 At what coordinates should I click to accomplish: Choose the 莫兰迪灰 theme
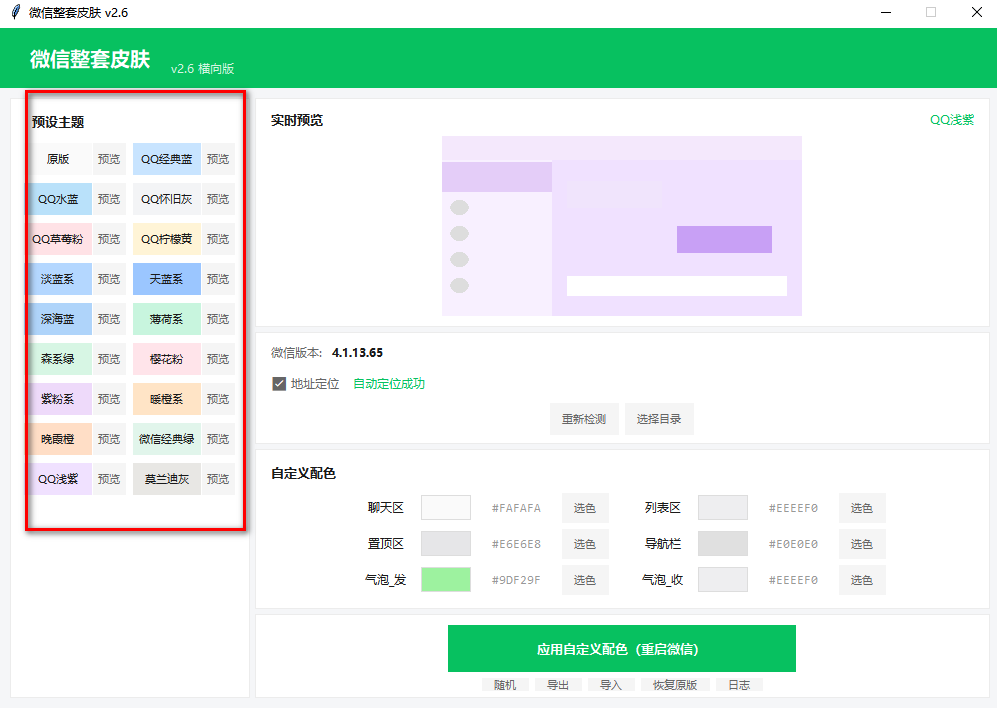pos(167,480)
